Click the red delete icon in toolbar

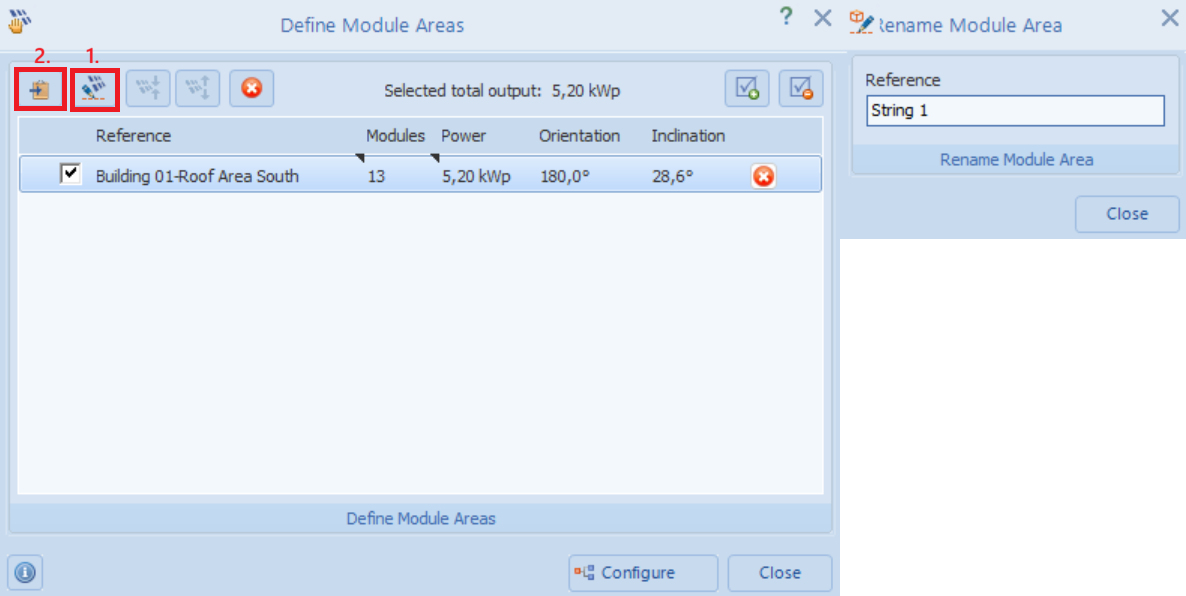coord(251,89)
